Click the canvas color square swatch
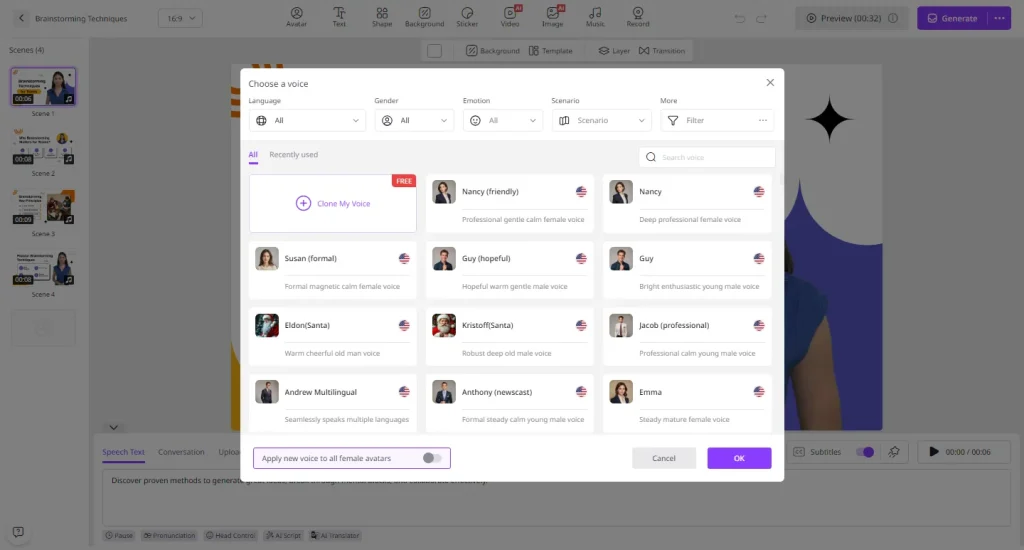 (434, 51)
